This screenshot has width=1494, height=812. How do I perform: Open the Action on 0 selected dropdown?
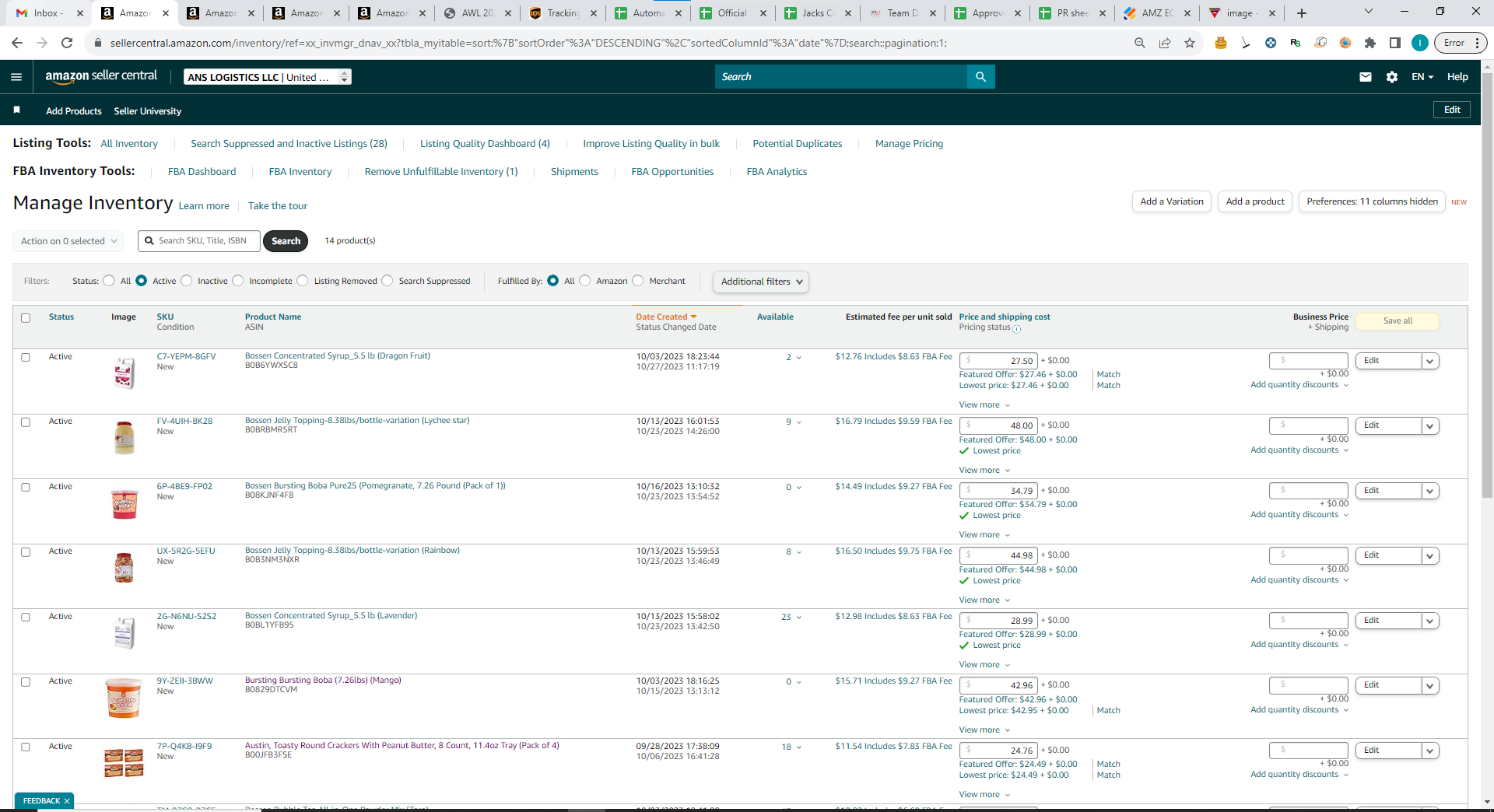point(68,241)
